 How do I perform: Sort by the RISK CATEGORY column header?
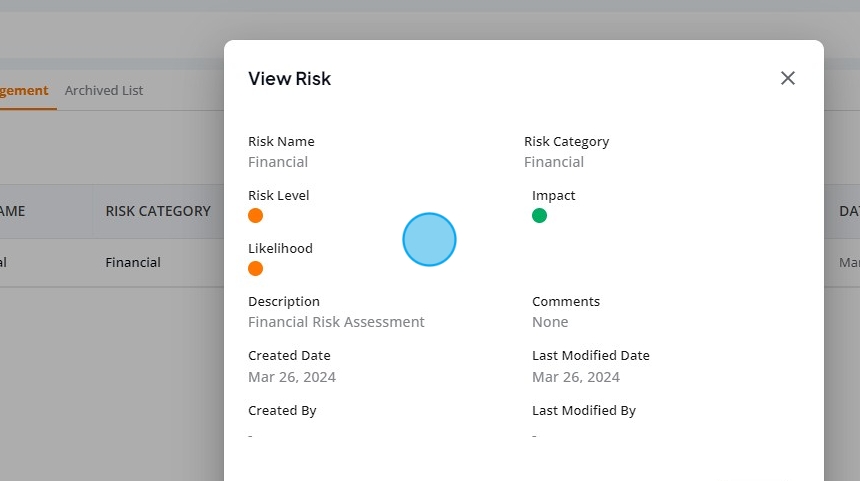(x=158, y=211)
